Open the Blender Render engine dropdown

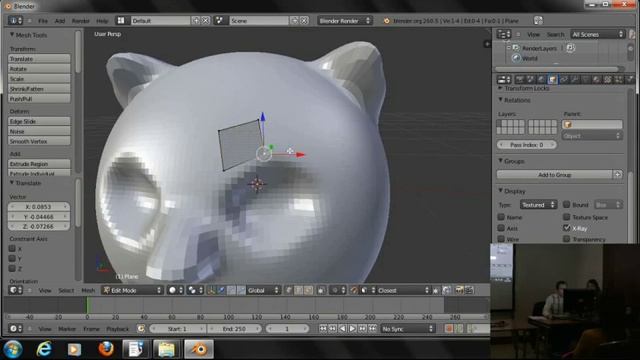tap(345, 20)
